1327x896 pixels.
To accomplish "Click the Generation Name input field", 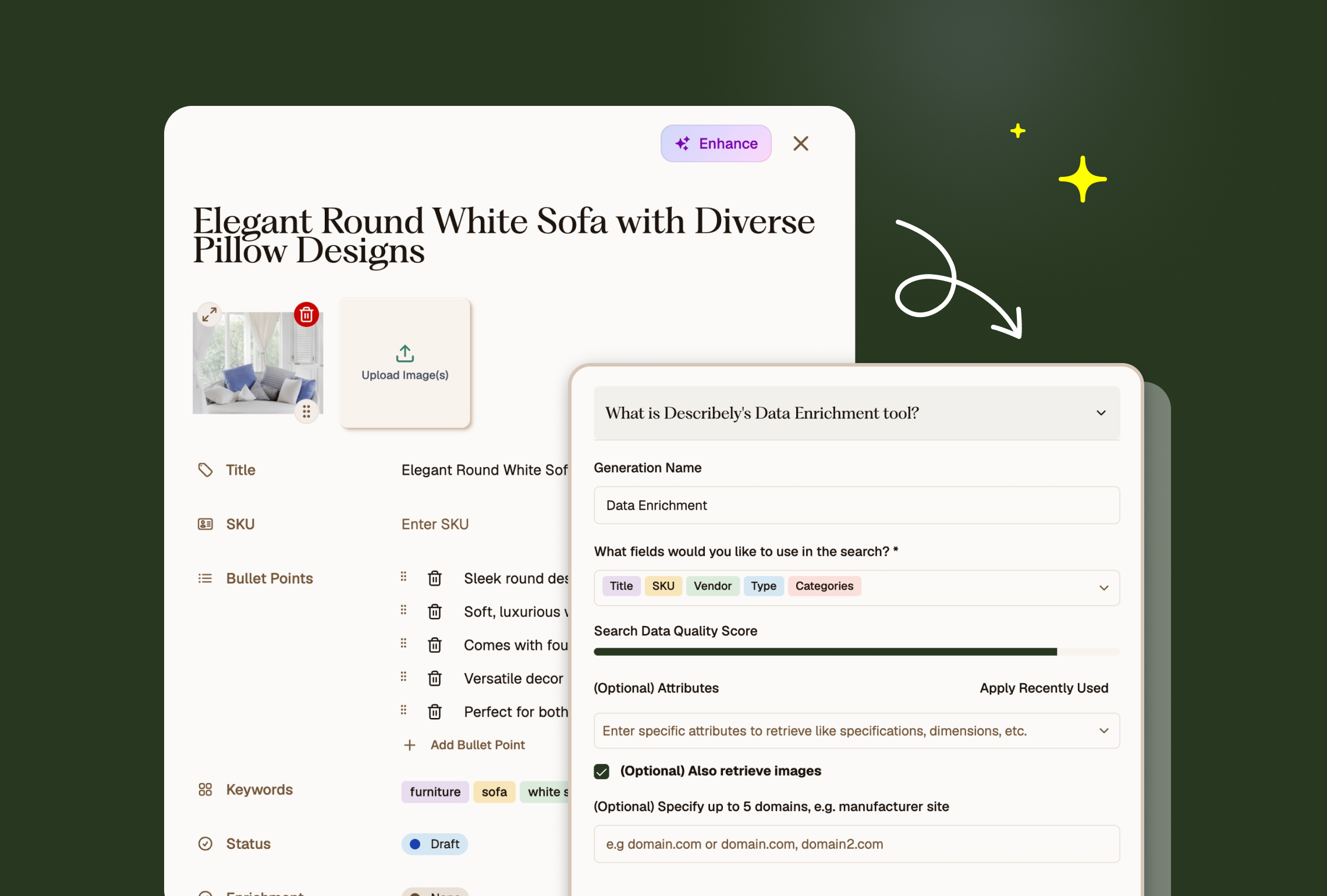I will click(x=856, y=506).
